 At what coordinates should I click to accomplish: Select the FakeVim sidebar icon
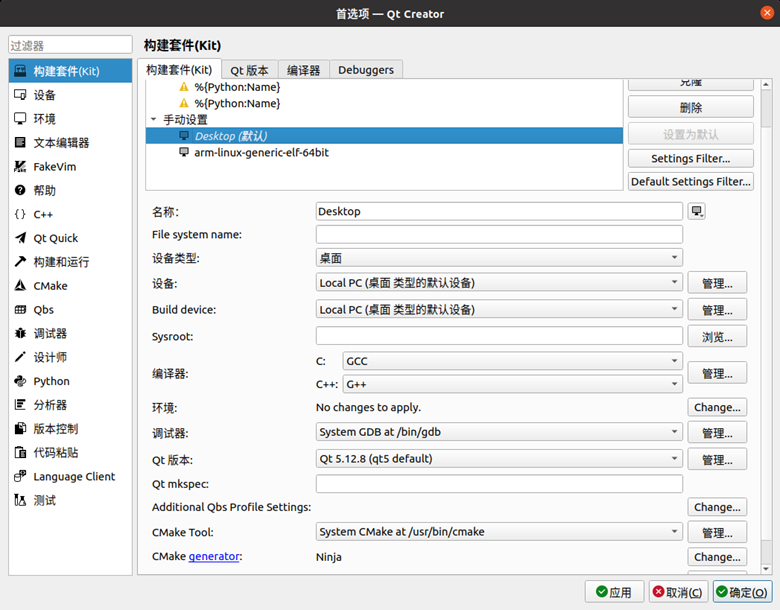[20, 167]
